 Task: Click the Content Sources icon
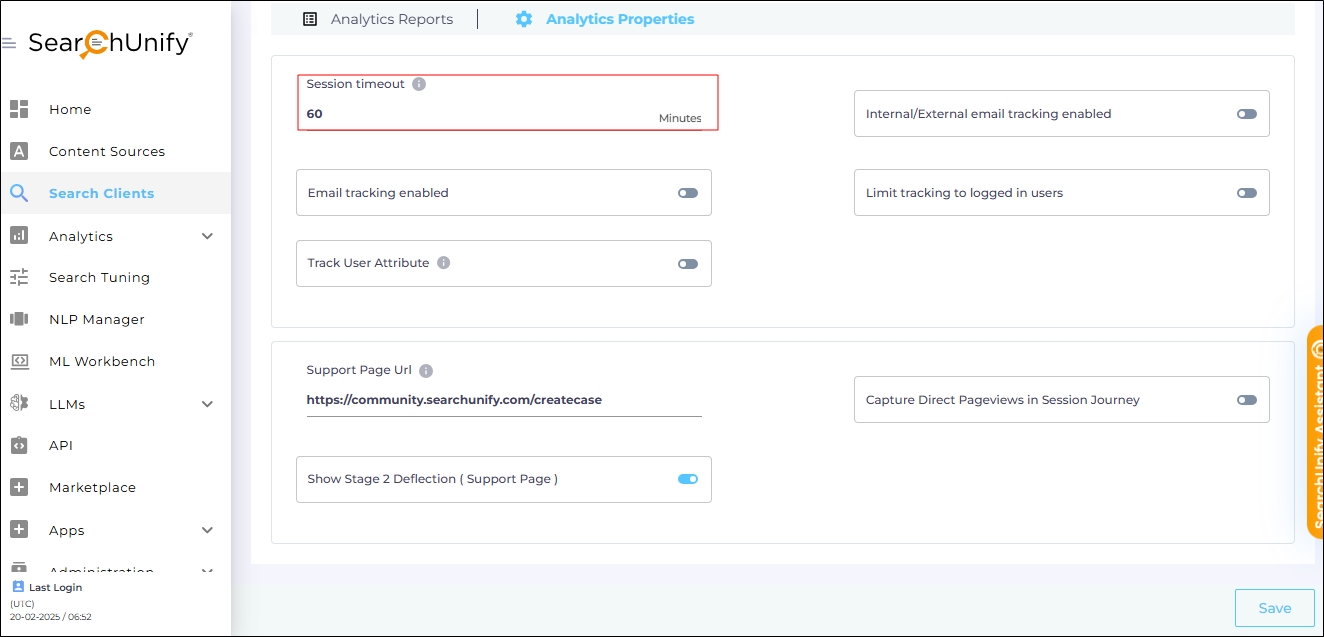pyautogui.click(x=19, y=151)
